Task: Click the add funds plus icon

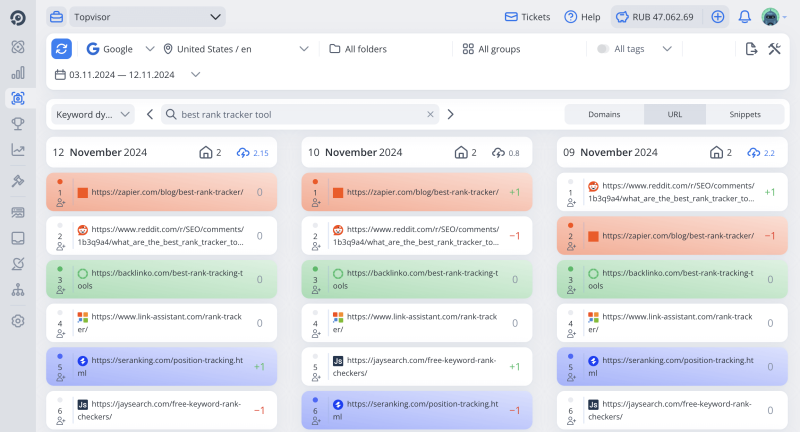Action: 717,17
